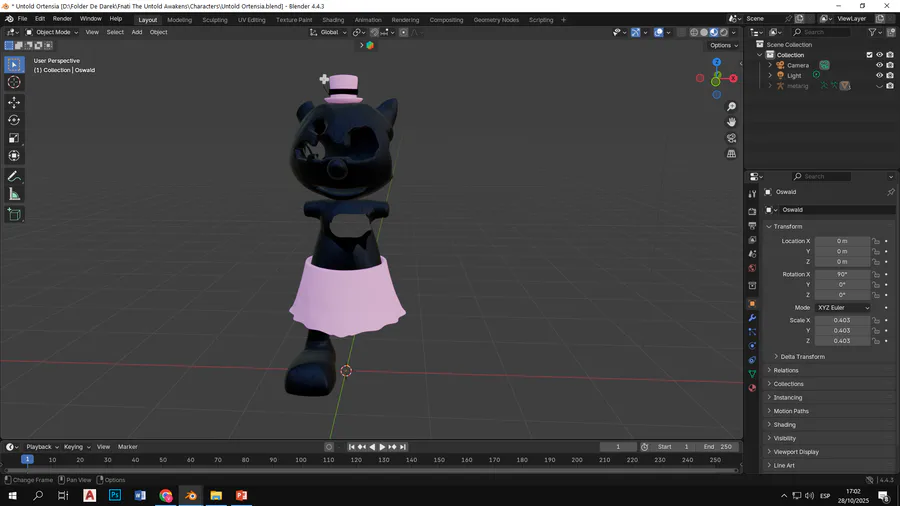Open the Tool properties tab
The height and width of the screenshot is (506, 900).
[x=752, y=194]
